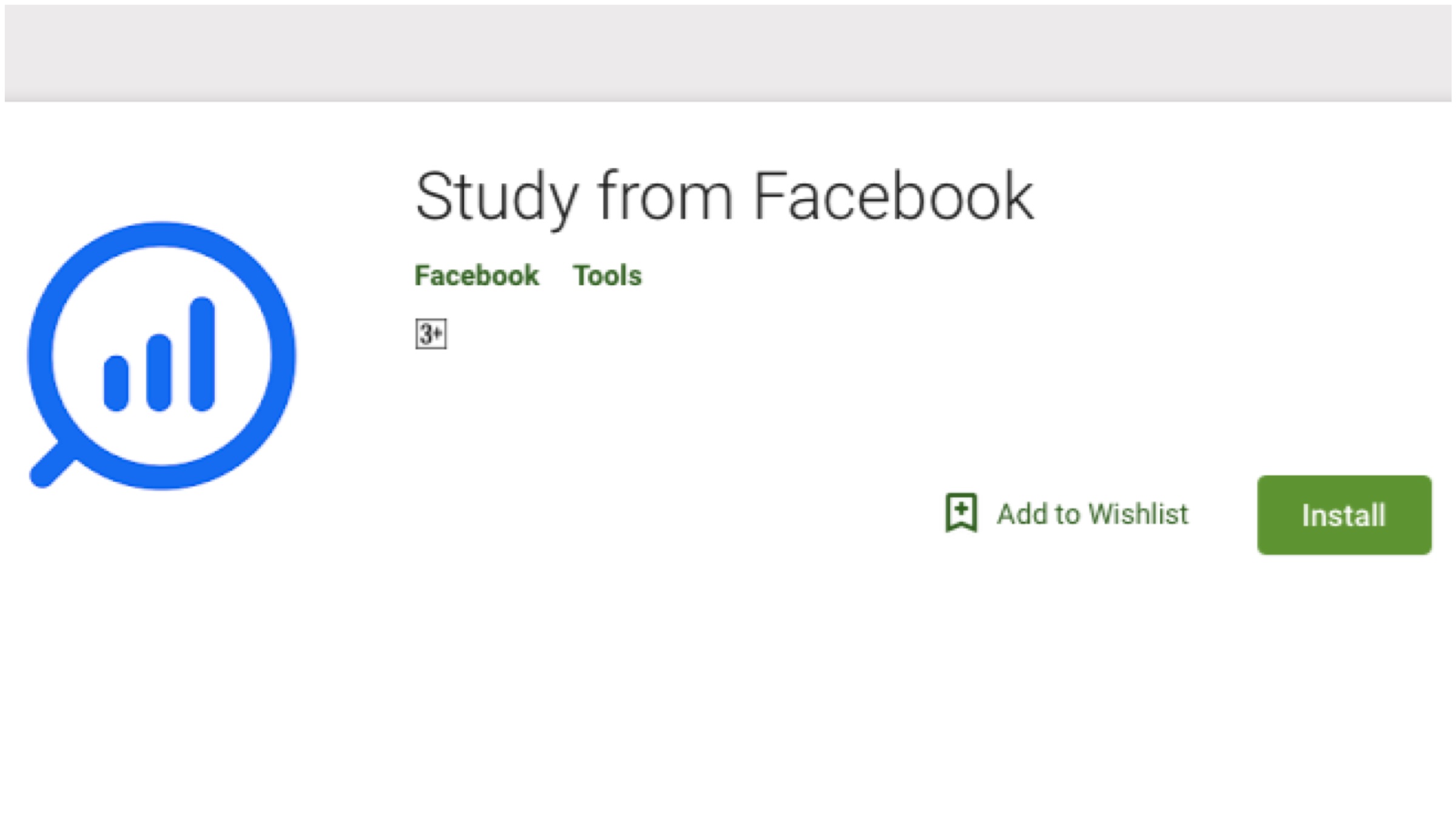The width and height of the screenshot is (1456, 816).
Task: Open the Facebook developer link
Action: [476, 276]
